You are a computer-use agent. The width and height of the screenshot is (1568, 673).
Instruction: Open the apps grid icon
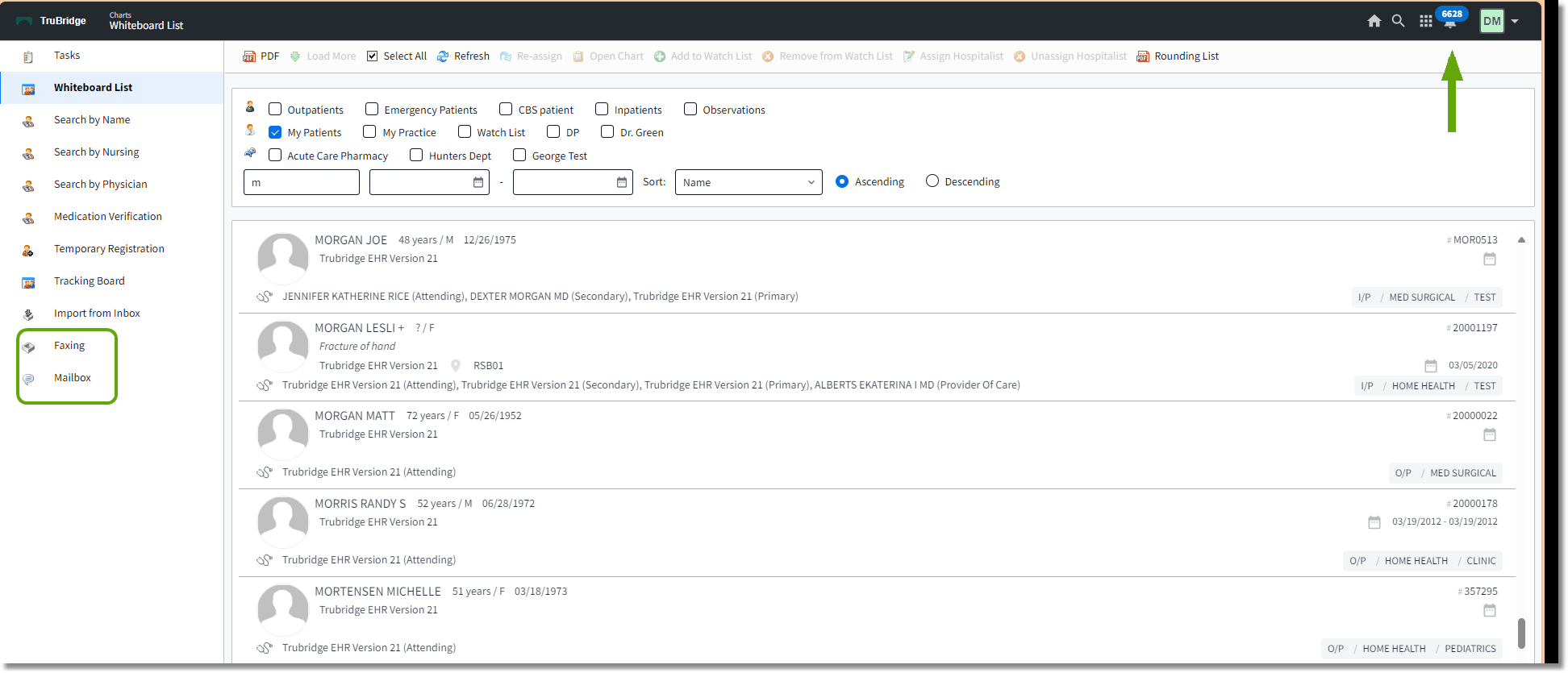tap(1426, 21)
